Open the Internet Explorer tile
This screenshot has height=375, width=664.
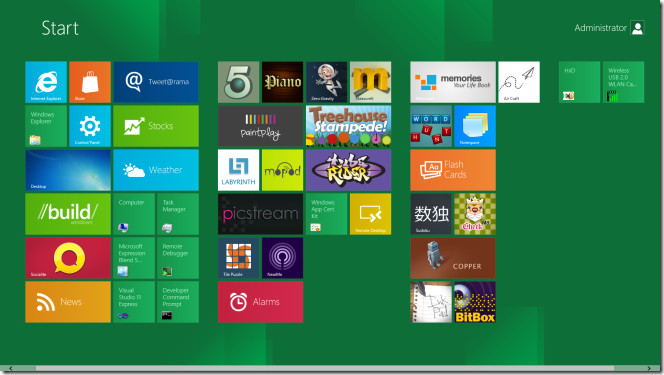[x=46, y=82]
